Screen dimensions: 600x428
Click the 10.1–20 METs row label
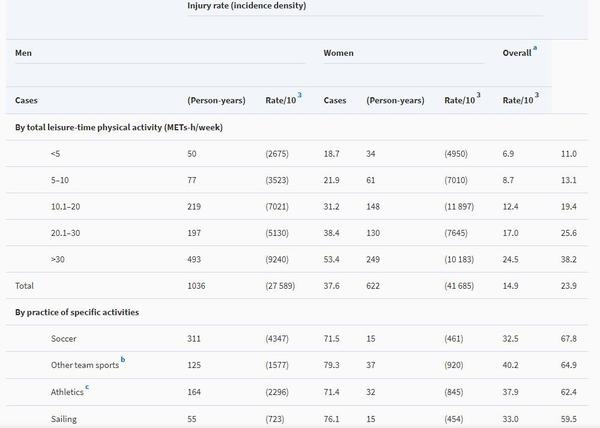[65, 207]
